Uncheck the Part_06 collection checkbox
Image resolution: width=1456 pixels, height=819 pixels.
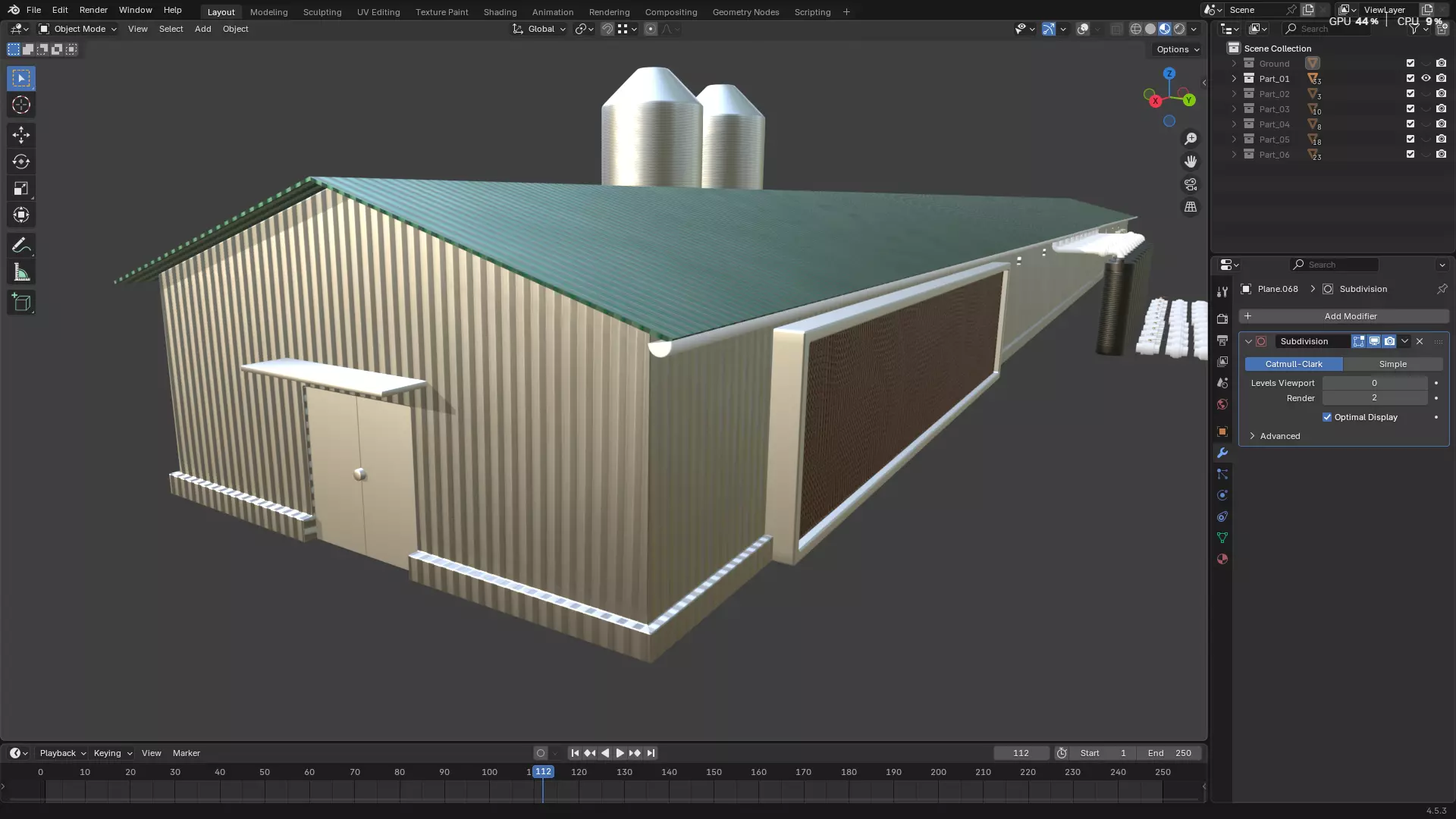point(1410,155)
